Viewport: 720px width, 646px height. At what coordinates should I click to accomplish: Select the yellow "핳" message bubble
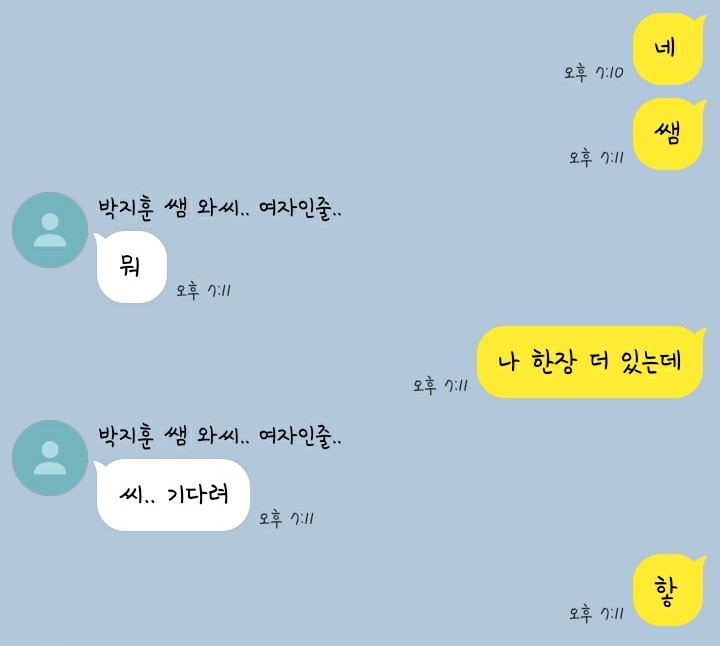coord(669,590)
